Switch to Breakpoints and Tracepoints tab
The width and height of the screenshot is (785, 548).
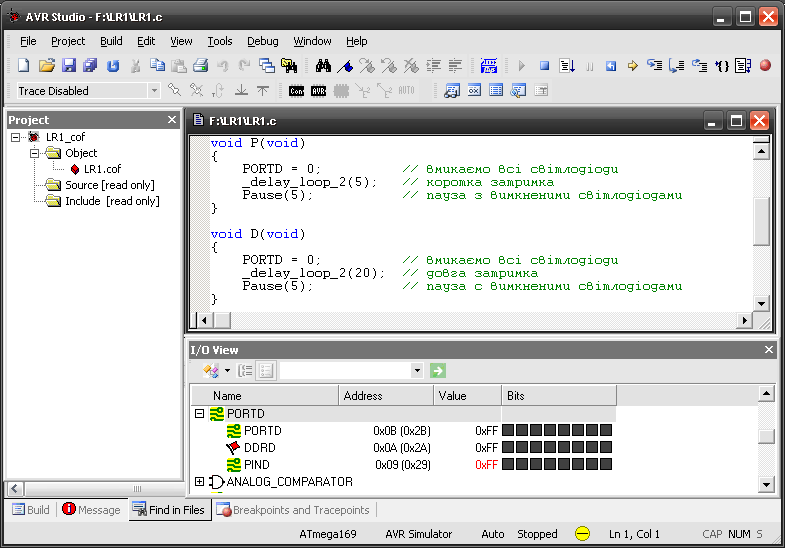click(293, 510)
